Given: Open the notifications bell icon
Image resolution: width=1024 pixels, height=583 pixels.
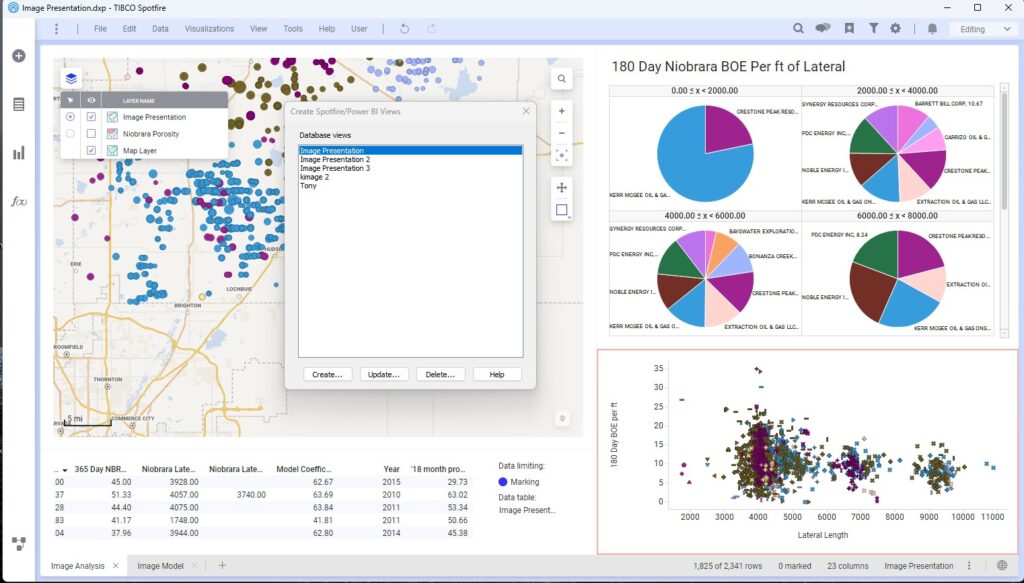Looking at the screenshot, I should pyautogui.click(x=933, y=29).
